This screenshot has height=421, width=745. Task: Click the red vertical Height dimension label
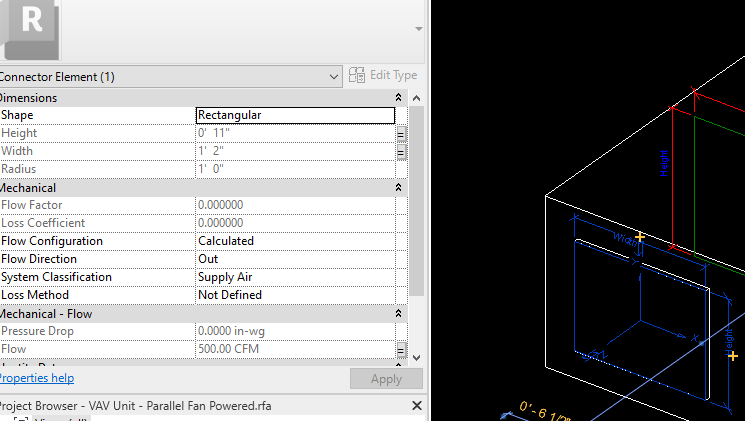[664, 163]
